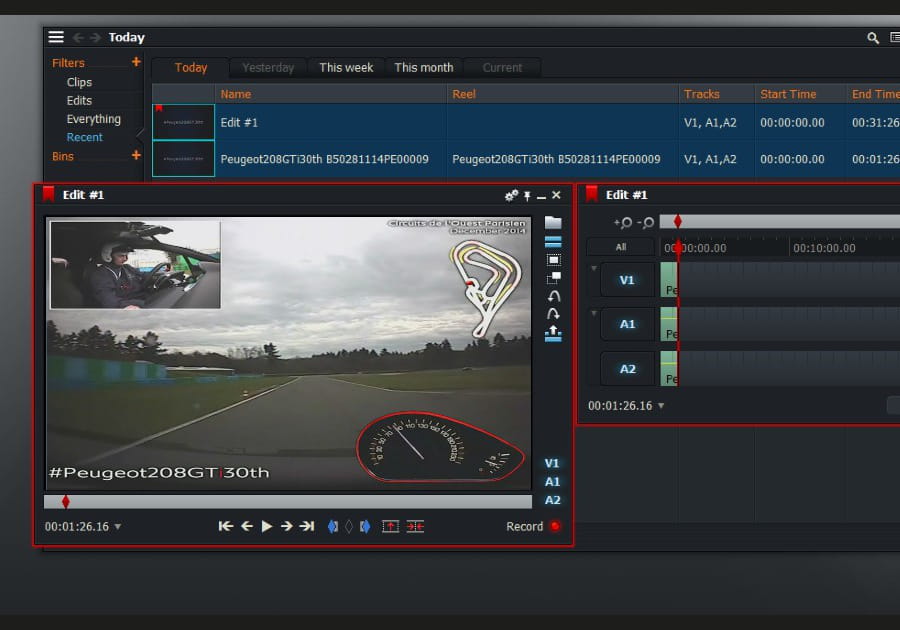
Task: Click the blue stacked bars viewer icon
Action: point(553,242)
